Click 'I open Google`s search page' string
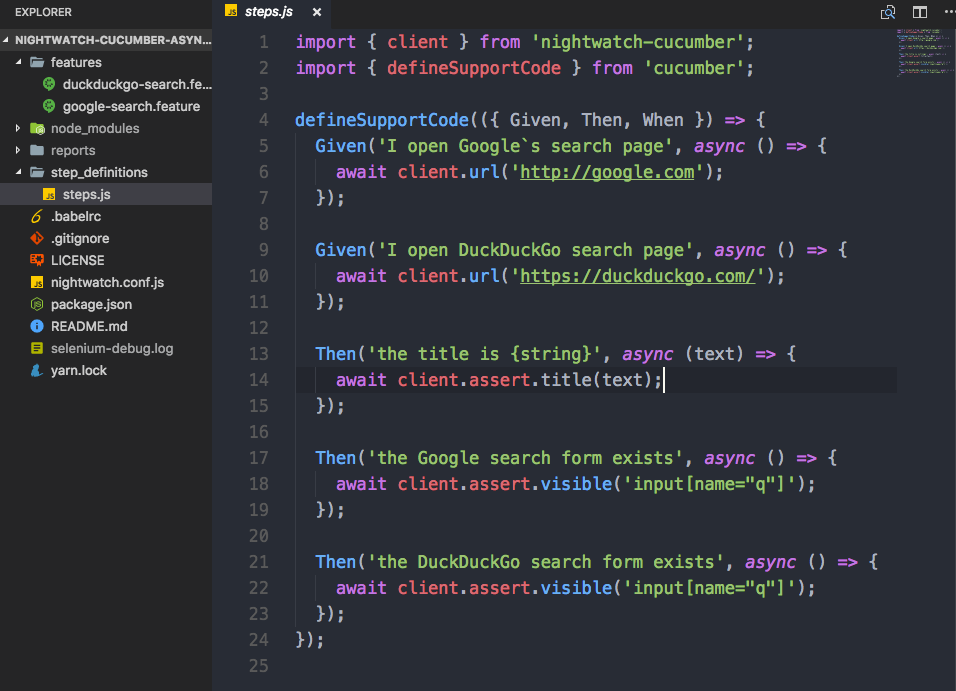 click(526, 146)
